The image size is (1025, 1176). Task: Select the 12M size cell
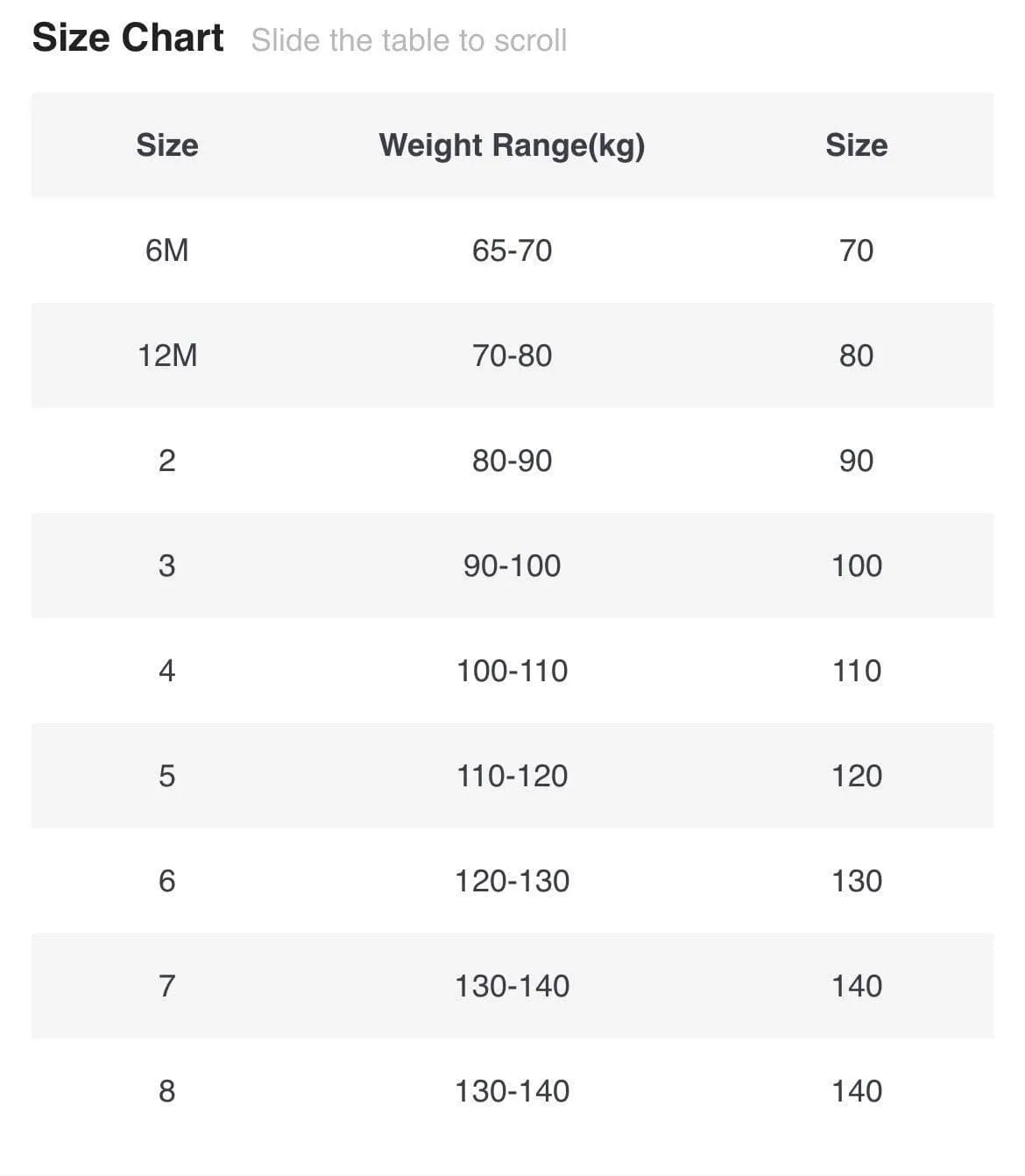tap(167, 356)
